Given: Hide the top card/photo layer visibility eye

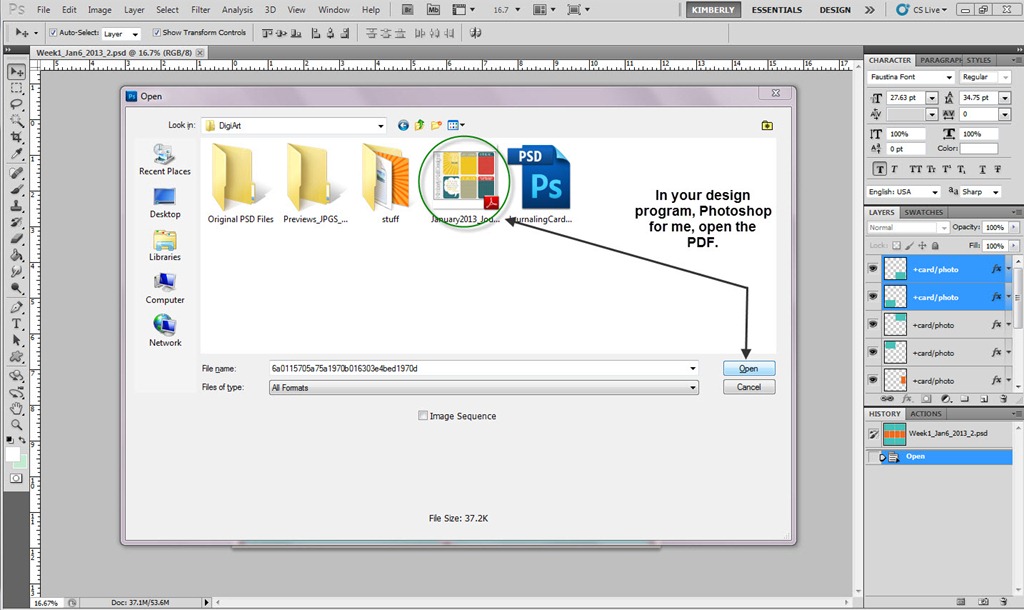Looking at the screenshot, I should (873, 268).
